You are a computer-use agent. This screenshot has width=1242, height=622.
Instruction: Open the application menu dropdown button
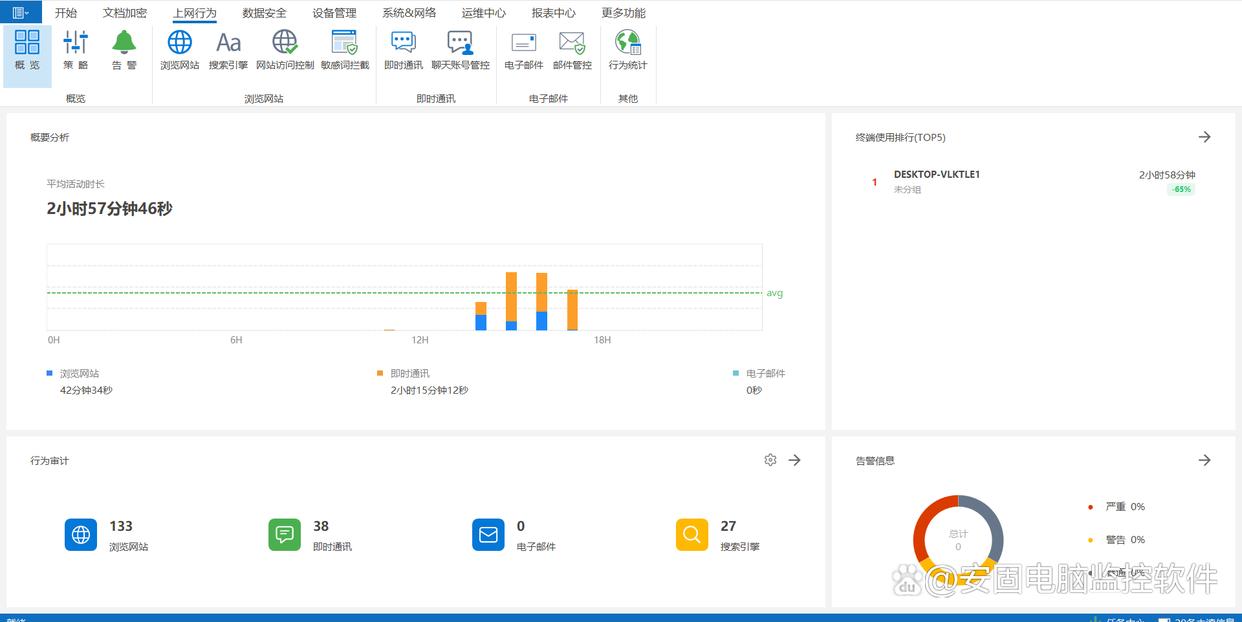20,12
